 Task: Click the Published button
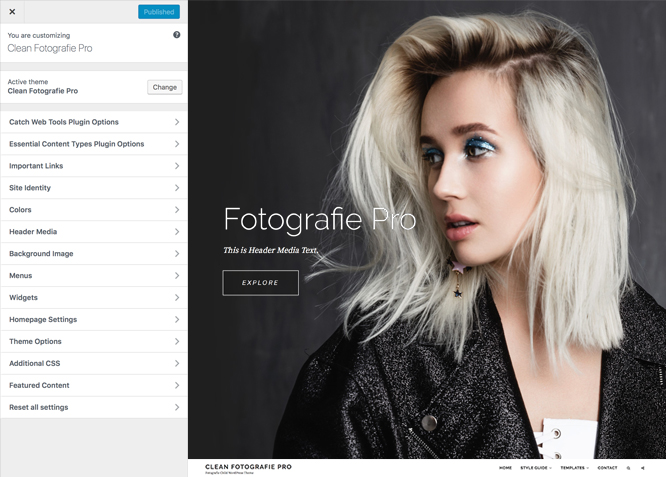tap(159, 12)
